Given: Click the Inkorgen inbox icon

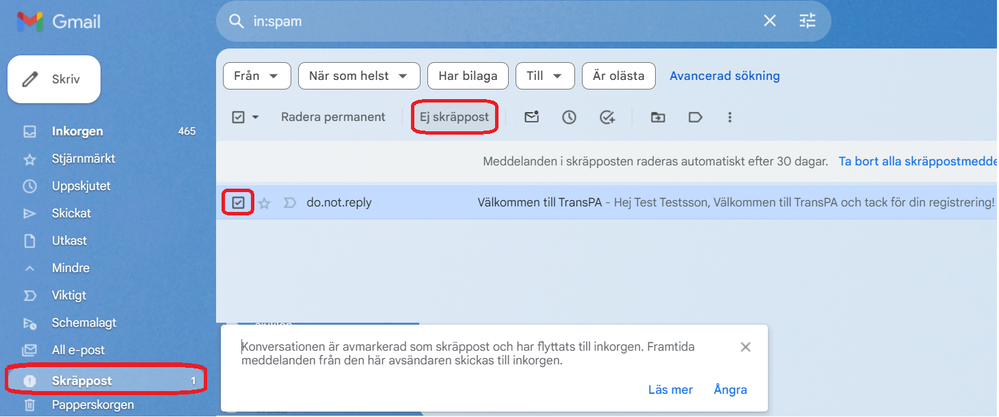Looking at the screenshot, I should click(x=29, y=132).
